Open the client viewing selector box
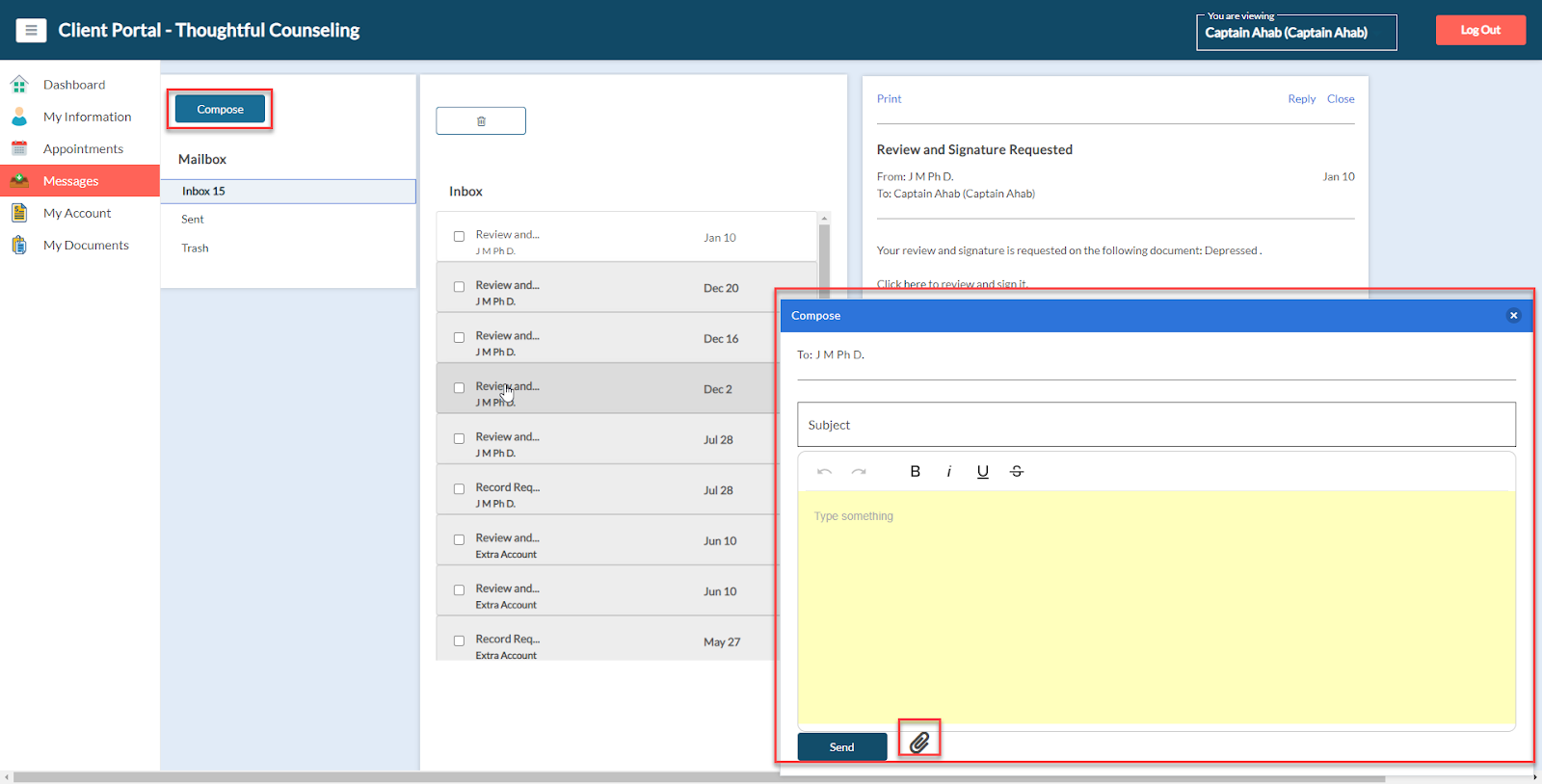Viewport: 1542px width, 784px height. click(x=1295, y=33)
